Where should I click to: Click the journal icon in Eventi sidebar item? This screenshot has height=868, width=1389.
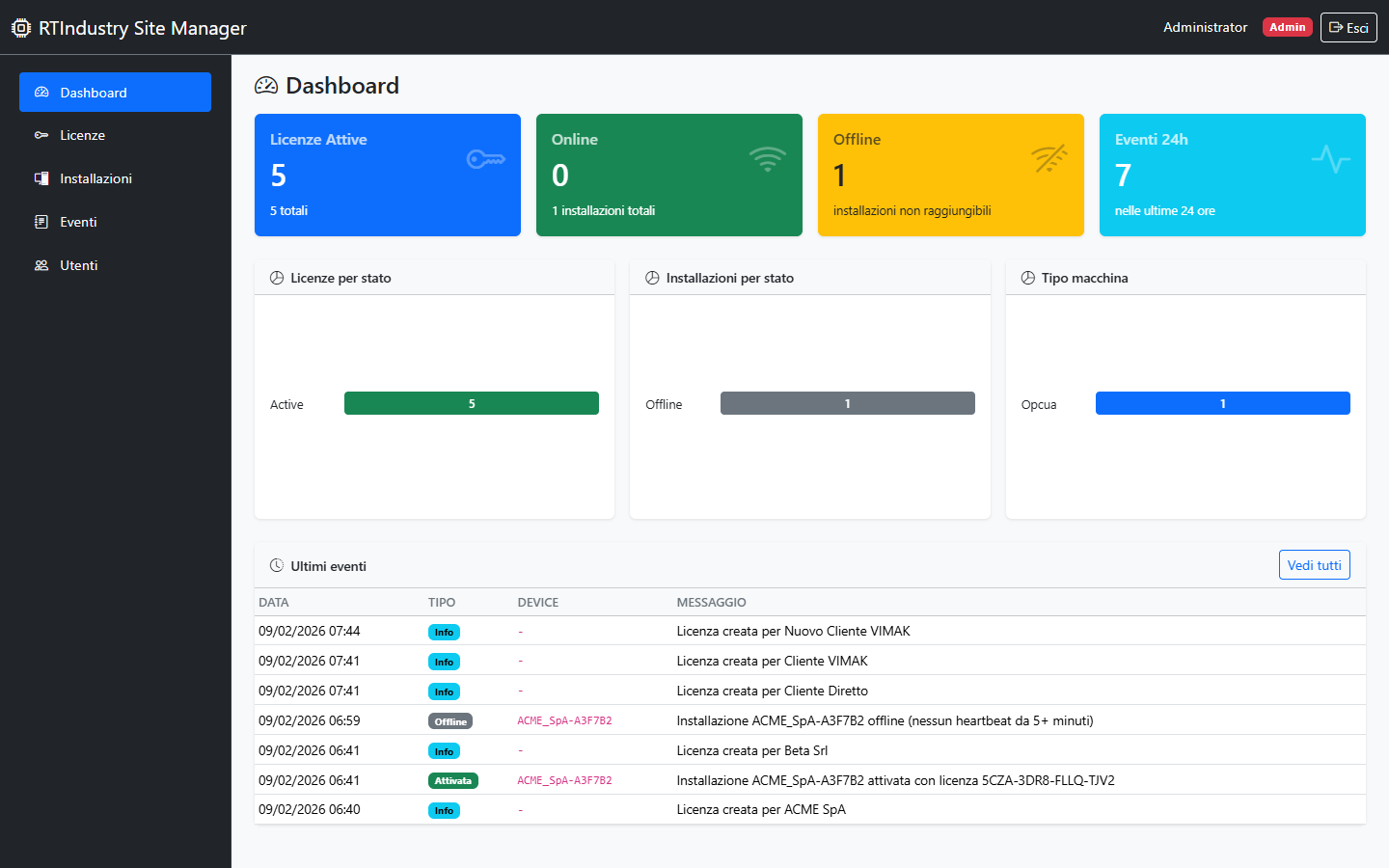tap(41, 222)
